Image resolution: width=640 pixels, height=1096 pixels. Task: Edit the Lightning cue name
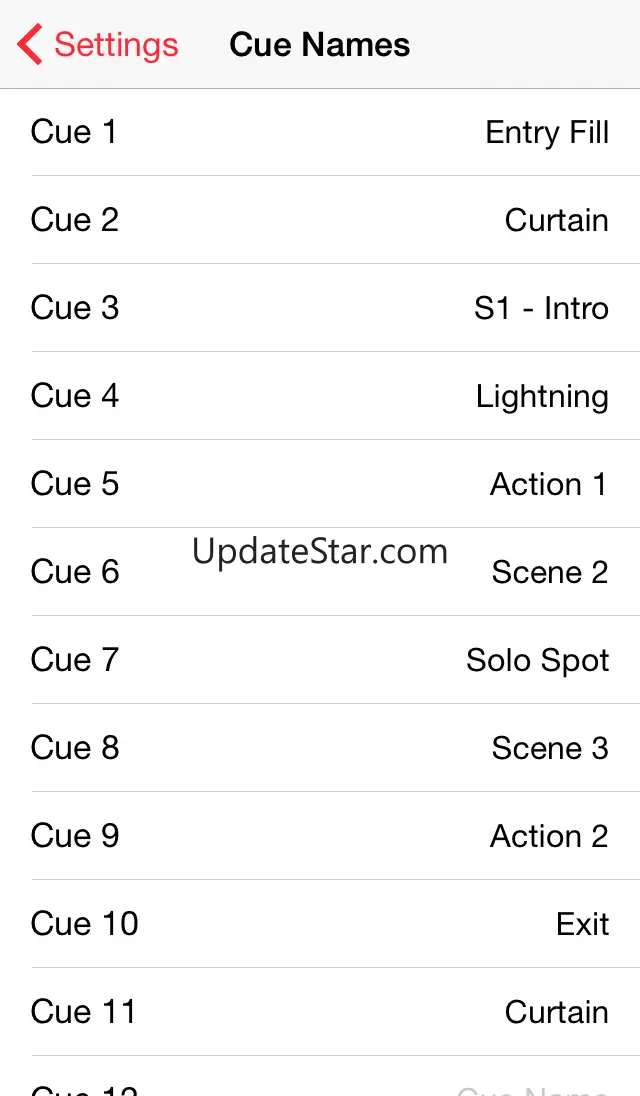pos(541,397)
